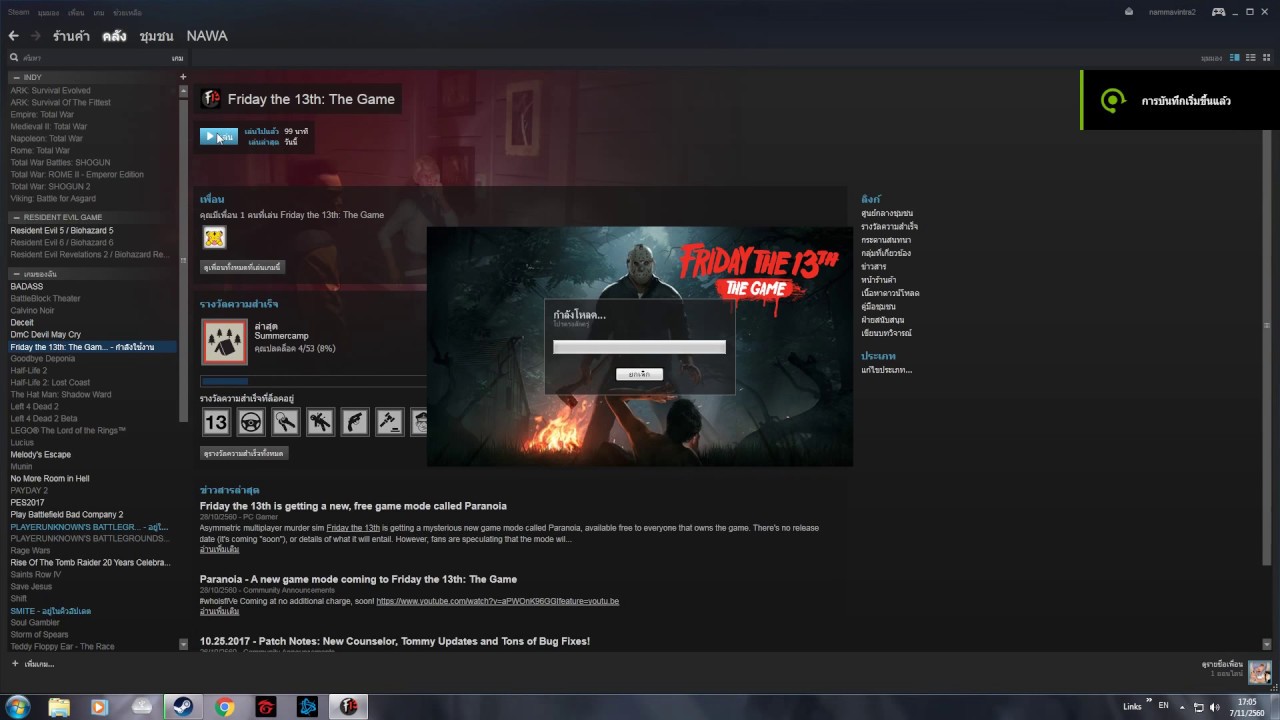This screenshot has height=720, width=1280.
Task: Click the volume speaker tray icon
Action: [x=1215, y=707]
